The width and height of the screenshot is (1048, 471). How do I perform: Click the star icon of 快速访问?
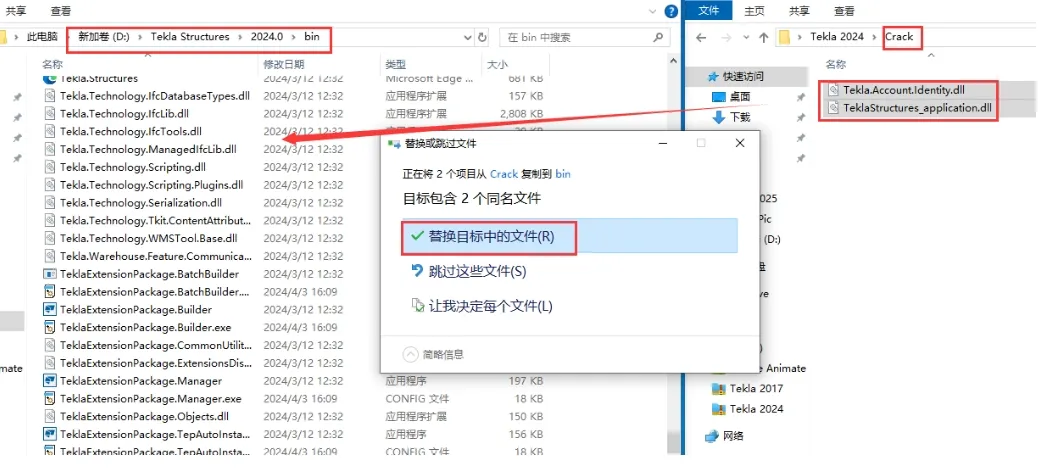712,77
